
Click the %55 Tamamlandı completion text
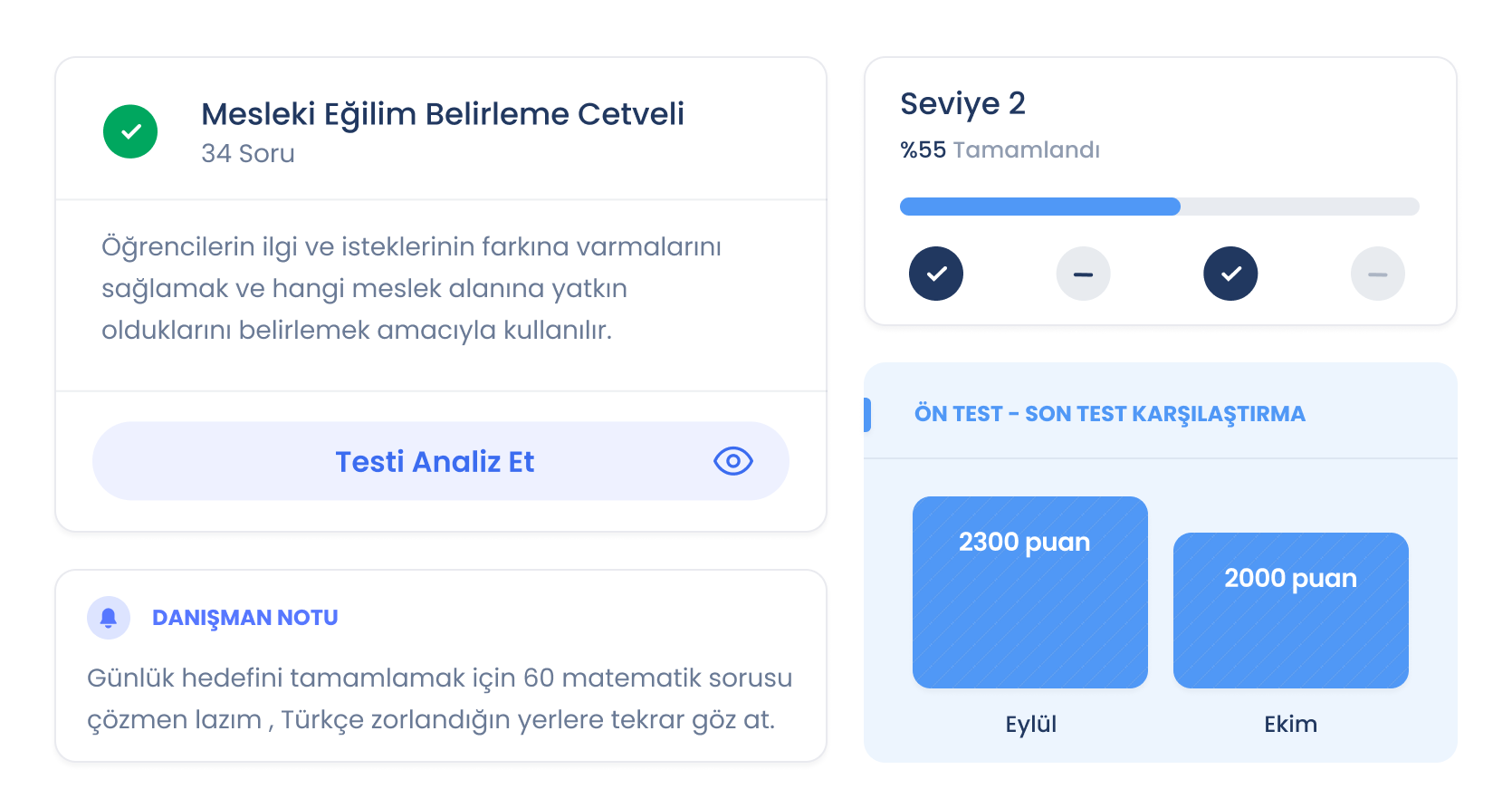coord(1000,149)
